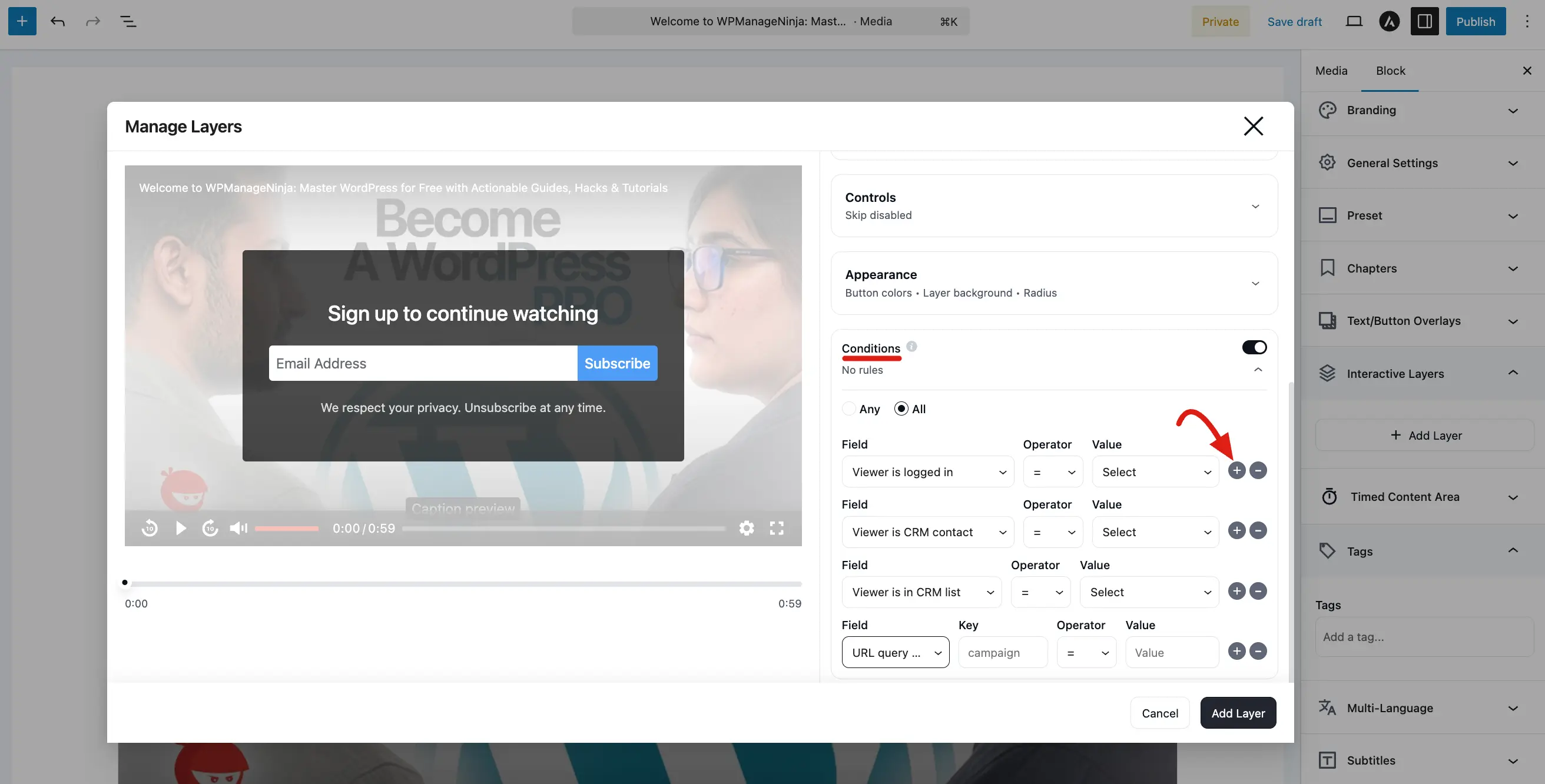
Task: Switch to the Block tab
Action: pyautogui.click(x=1390, y=71)
